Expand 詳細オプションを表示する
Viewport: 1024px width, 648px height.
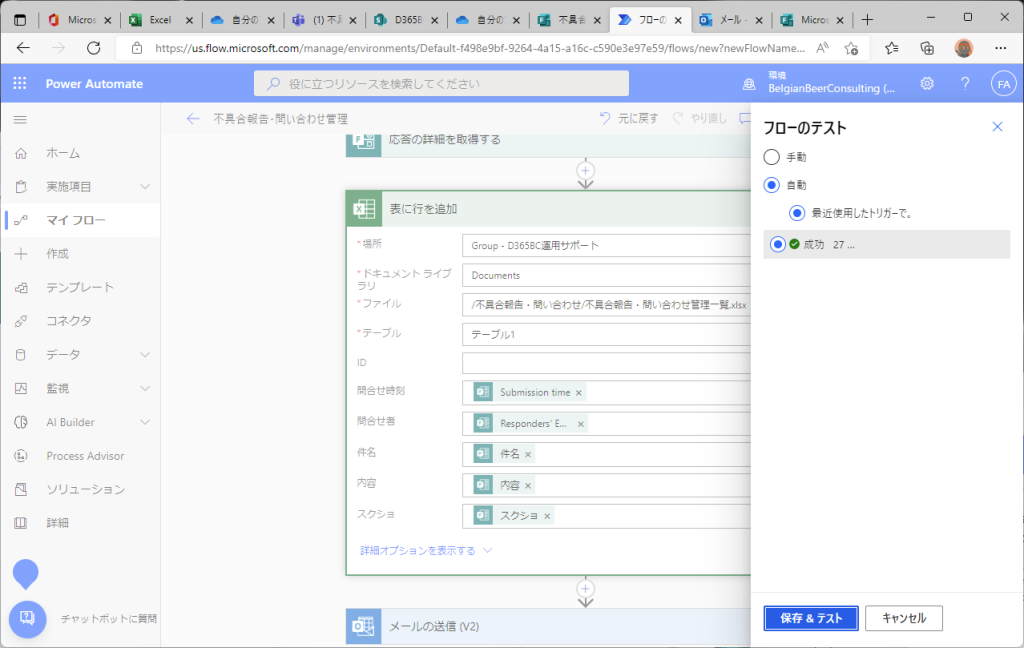tap(426, 551)
